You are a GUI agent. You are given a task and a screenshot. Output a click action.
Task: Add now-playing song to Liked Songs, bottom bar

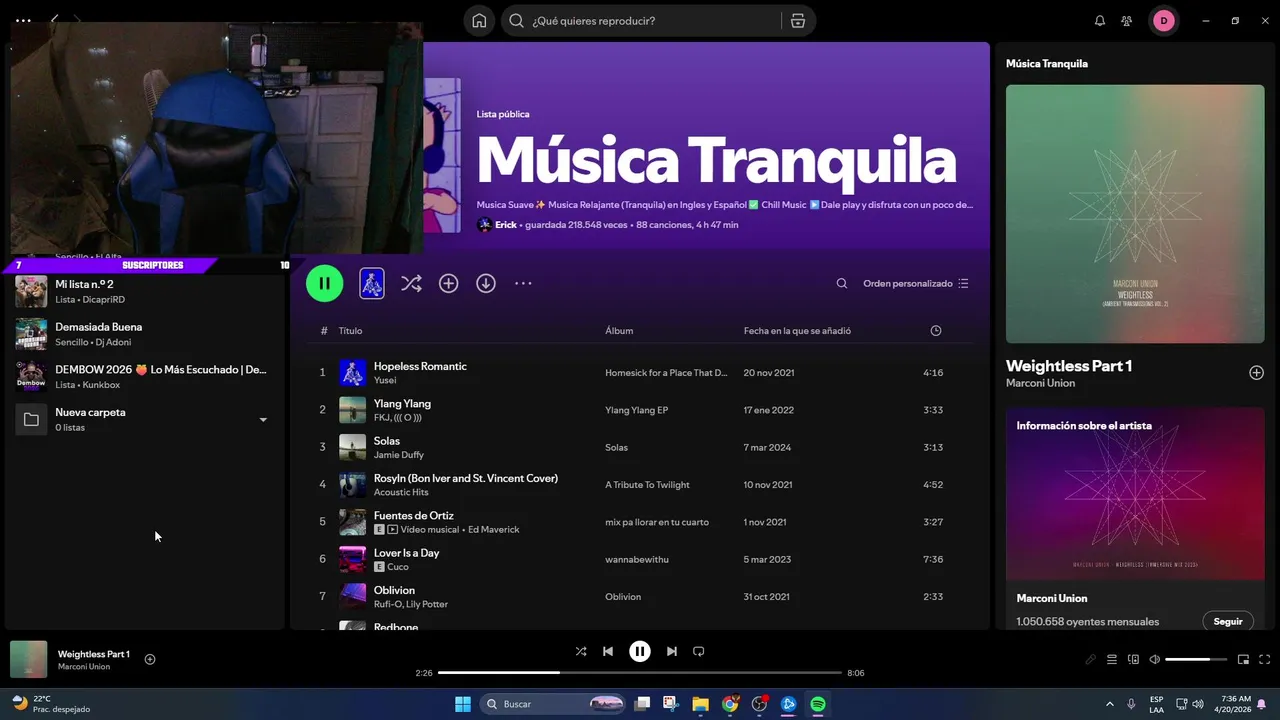pos(150,659)
